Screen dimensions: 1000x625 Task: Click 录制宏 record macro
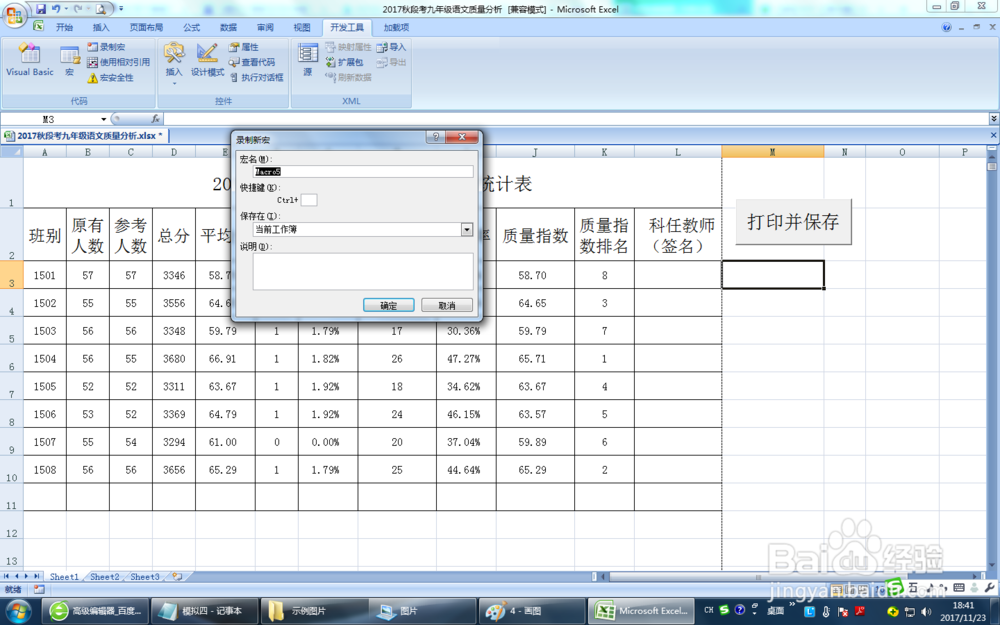[106, 47]
